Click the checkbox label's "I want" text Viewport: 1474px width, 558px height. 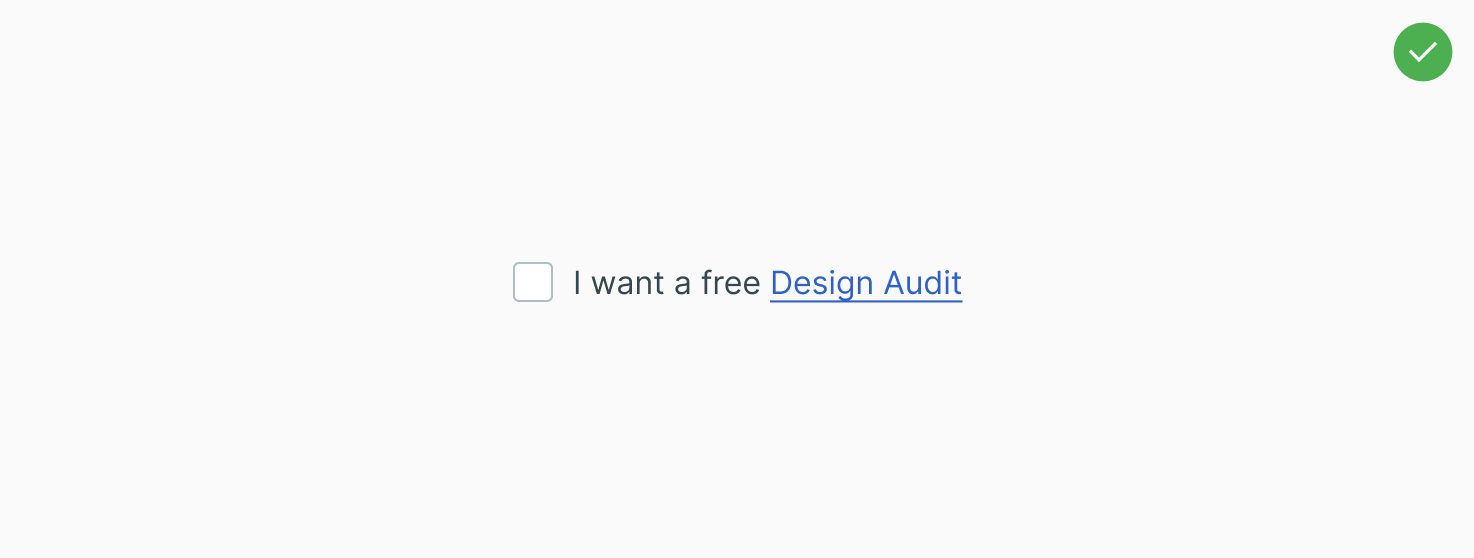(618, 283)
